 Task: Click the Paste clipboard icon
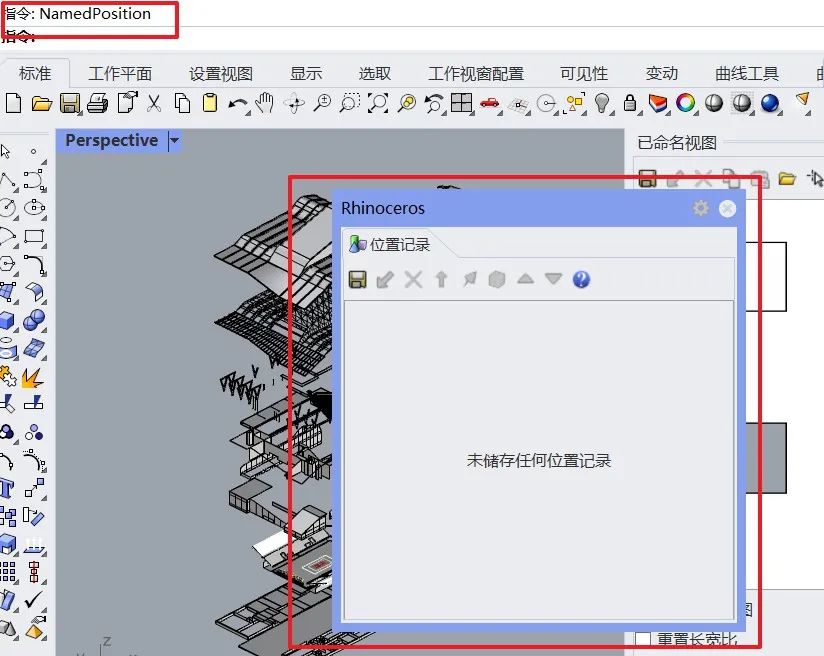[210, 103]
